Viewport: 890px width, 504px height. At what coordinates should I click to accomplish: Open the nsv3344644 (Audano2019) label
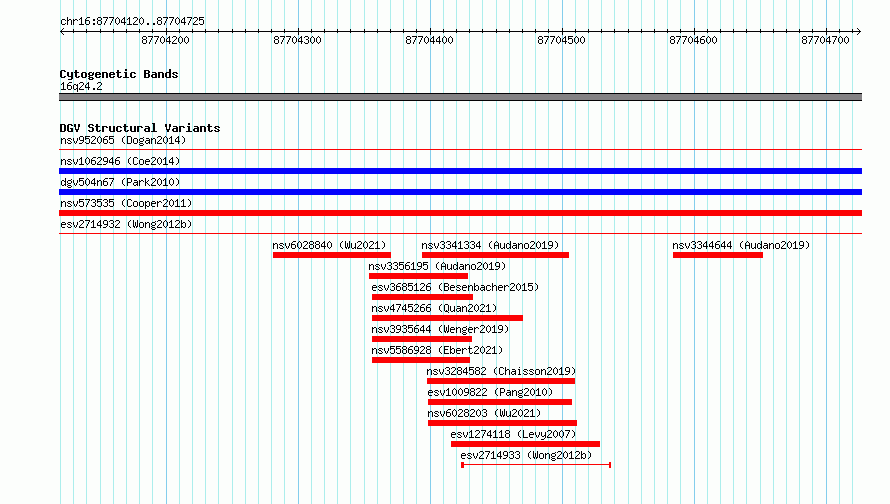tap(741, 245)
